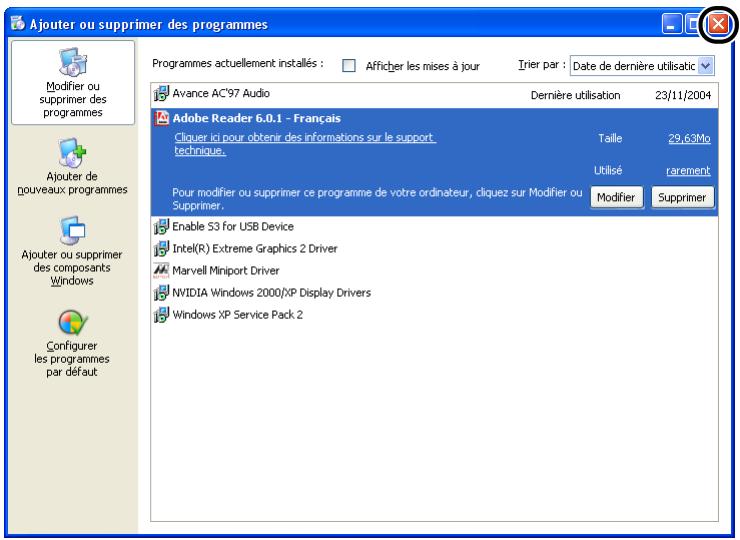Image resolution: width=740 pixels, height=540 pixels.
Task: Select Windows XP Service Pack 2 entry
Action: point(237,314)
